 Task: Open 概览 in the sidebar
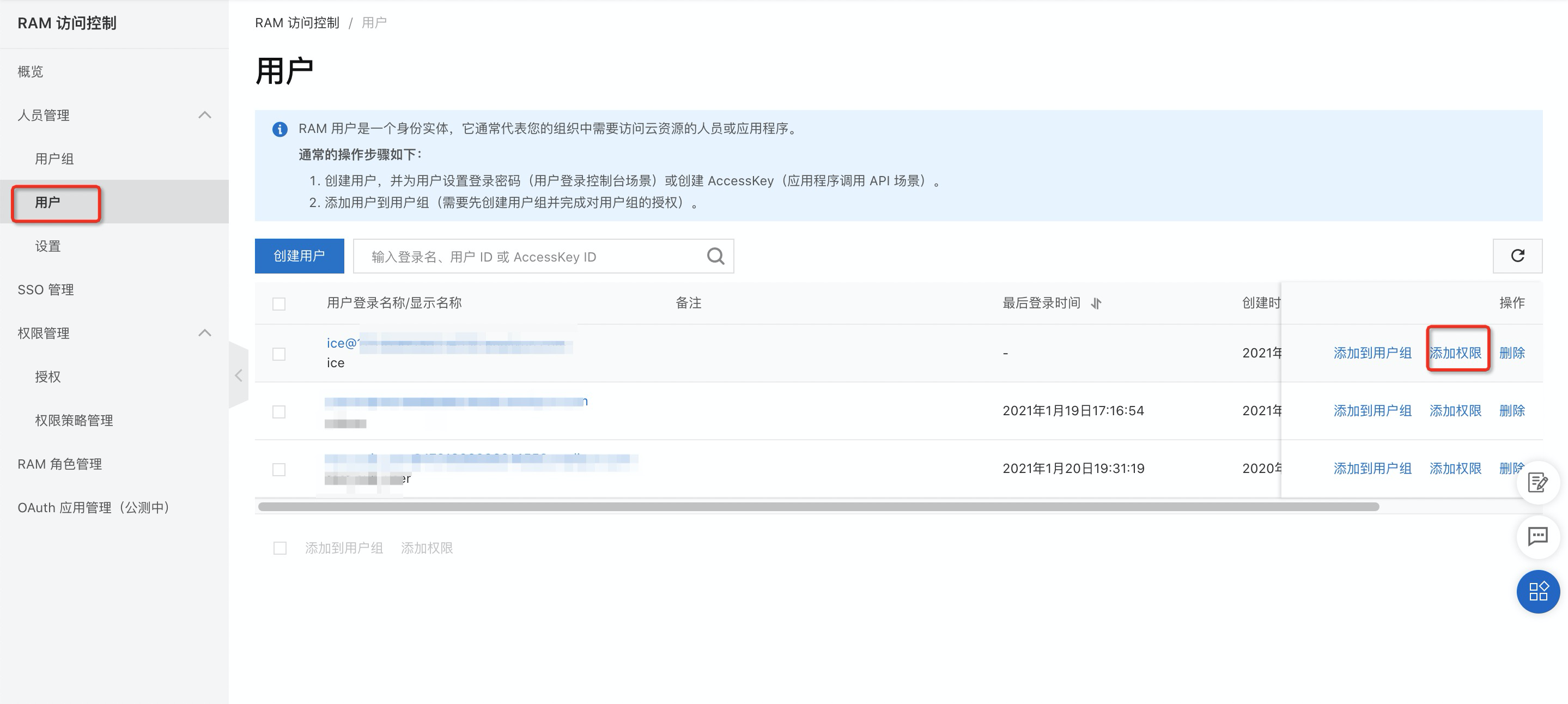coord(31,72)
